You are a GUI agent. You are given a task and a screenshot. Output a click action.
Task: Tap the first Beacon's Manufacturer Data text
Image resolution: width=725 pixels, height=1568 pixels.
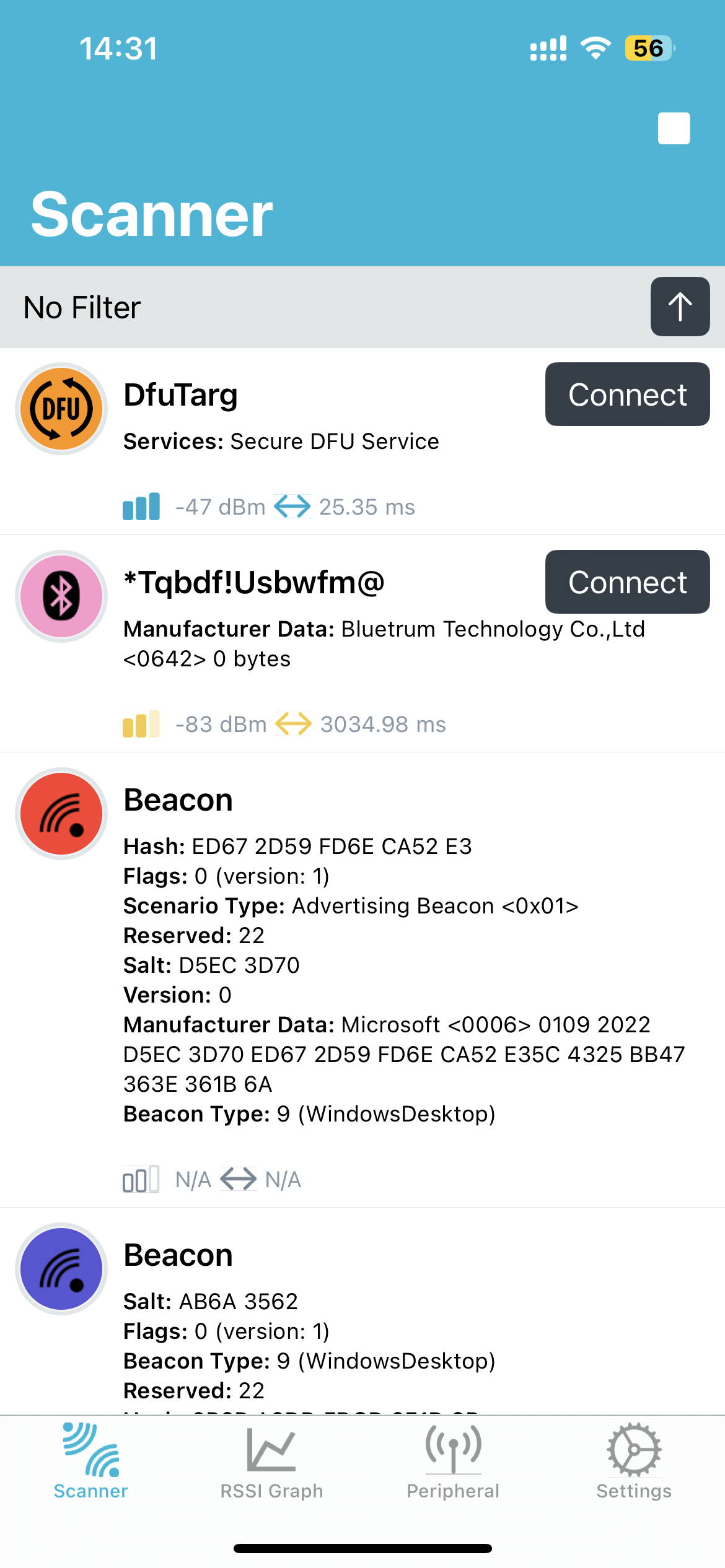click(405, 1055)
